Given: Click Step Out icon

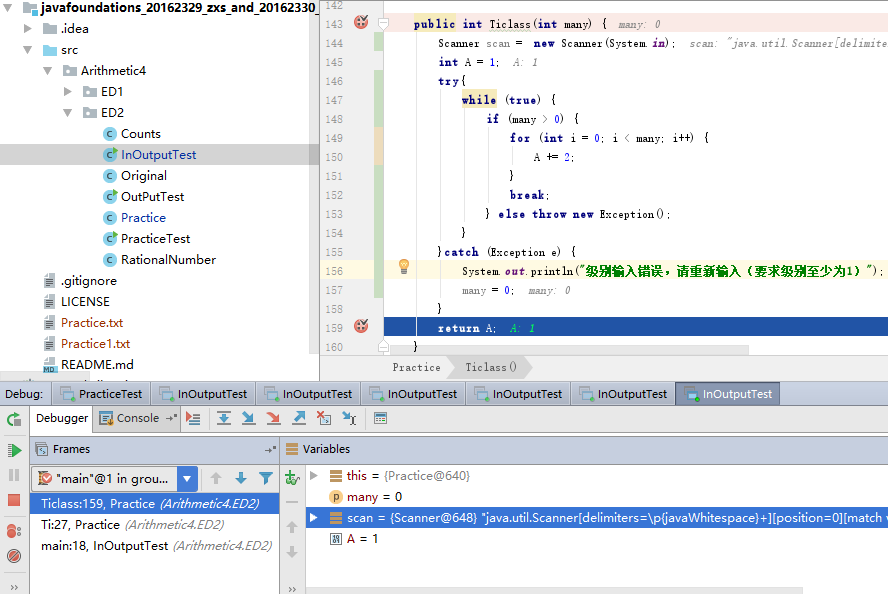Looking at the screenshot, I should click(299, 419).
